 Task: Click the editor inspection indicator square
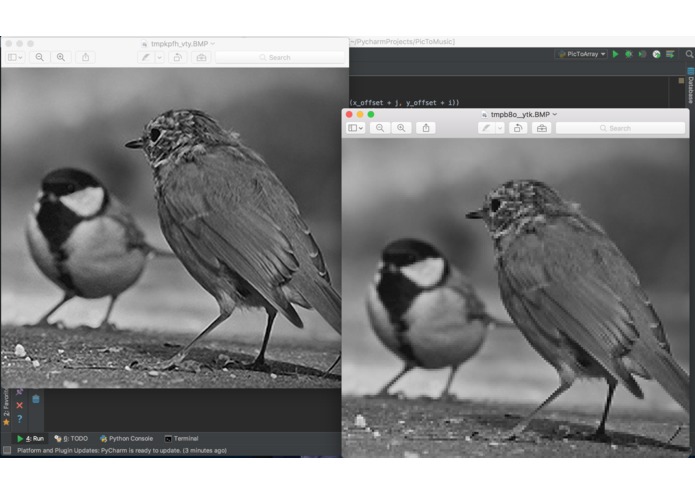681,81
